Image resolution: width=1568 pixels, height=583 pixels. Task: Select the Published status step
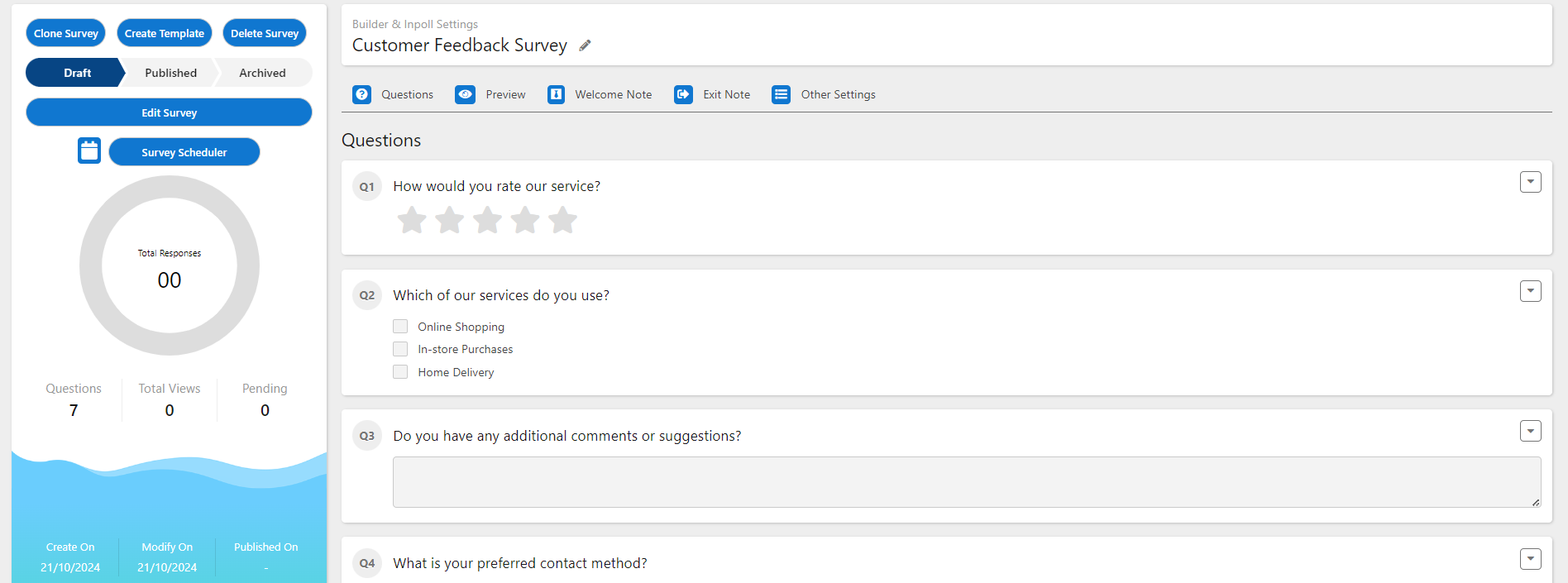pyautogui.click(x=171, y=73)
